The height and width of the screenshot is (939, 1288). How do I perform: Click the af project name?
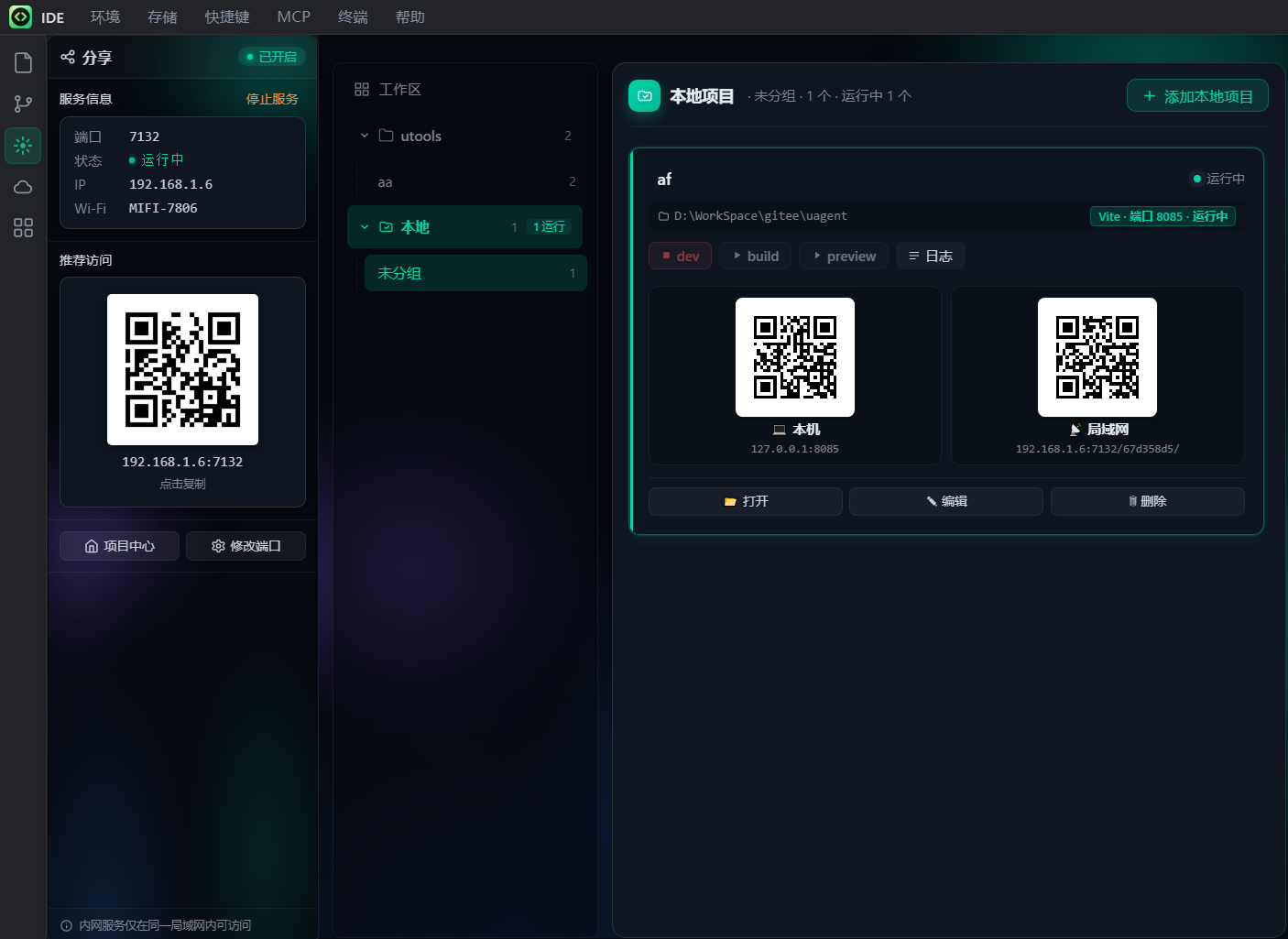664,180
